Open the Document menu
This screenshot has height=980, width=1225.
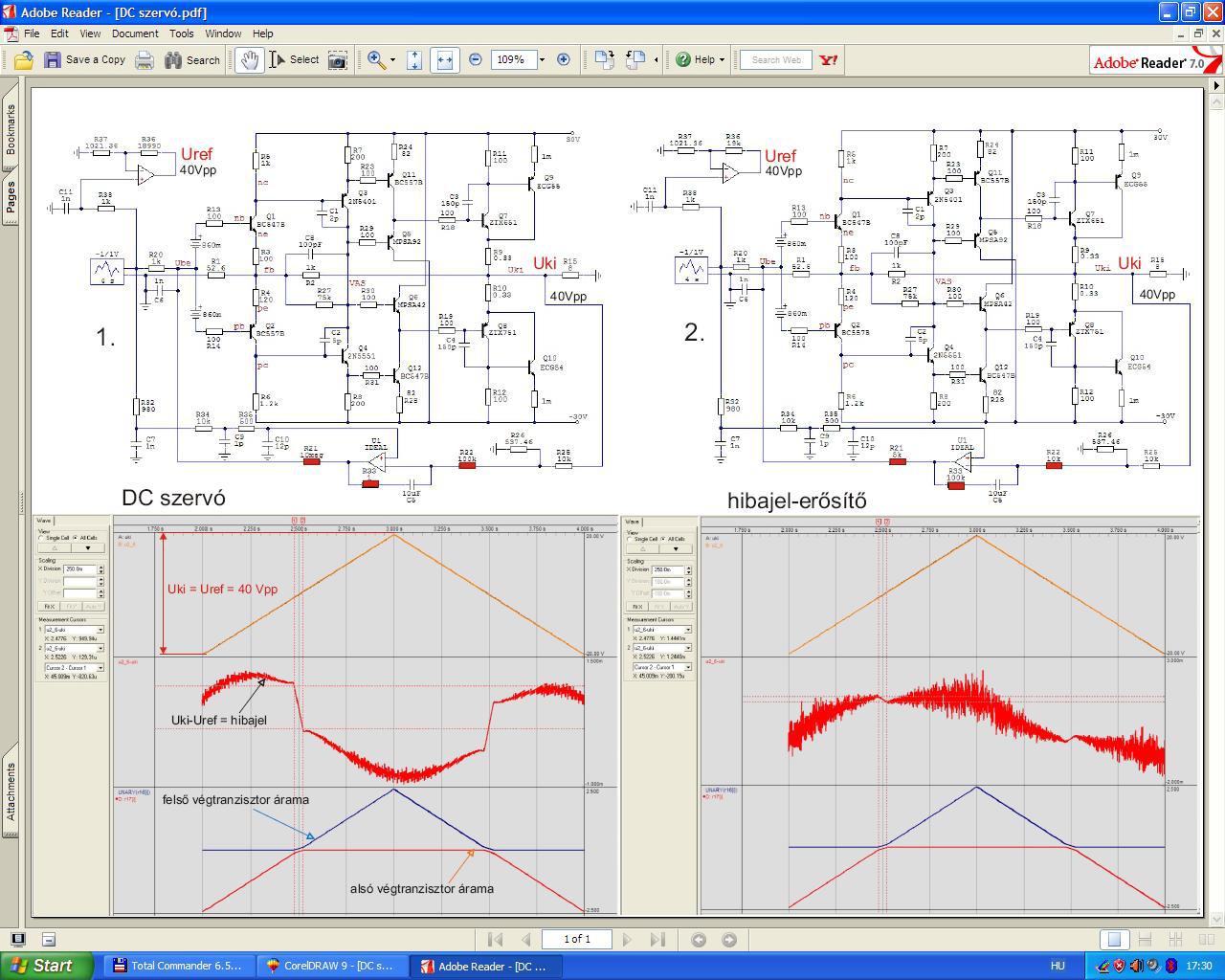click(135, 33)
